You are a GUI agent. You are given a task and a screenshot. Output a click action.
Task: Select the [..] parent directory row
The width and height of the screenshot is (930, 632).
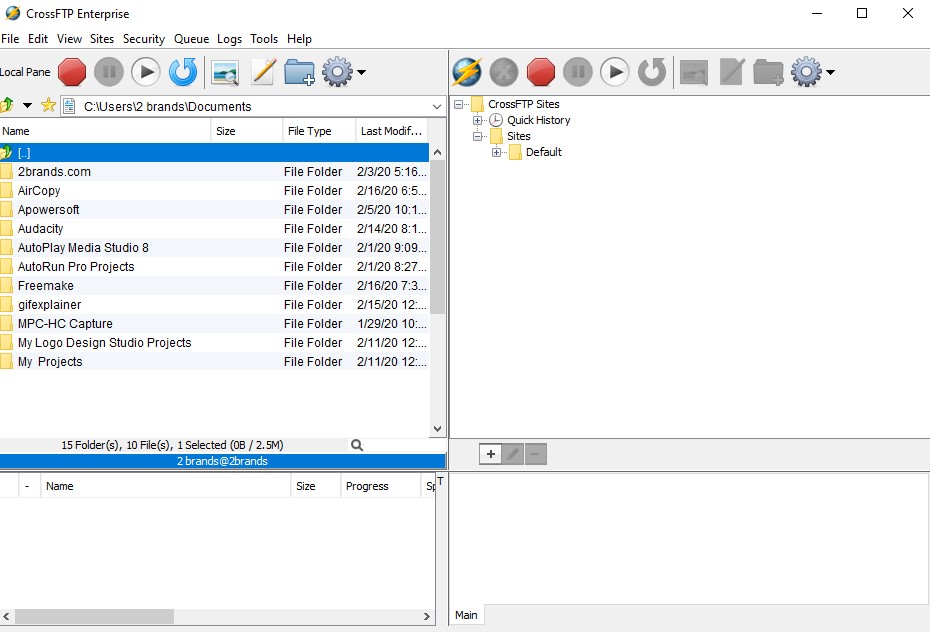[x=214, y=152]
